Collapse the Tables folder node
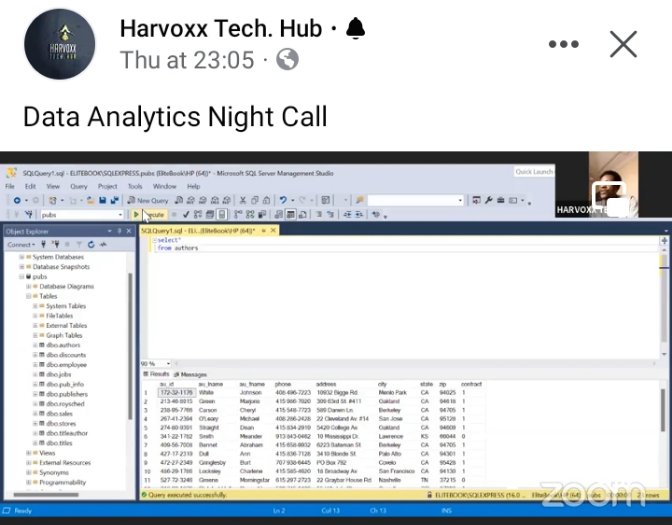Screen dimensions: 672x525 click(x=28, y=296)
